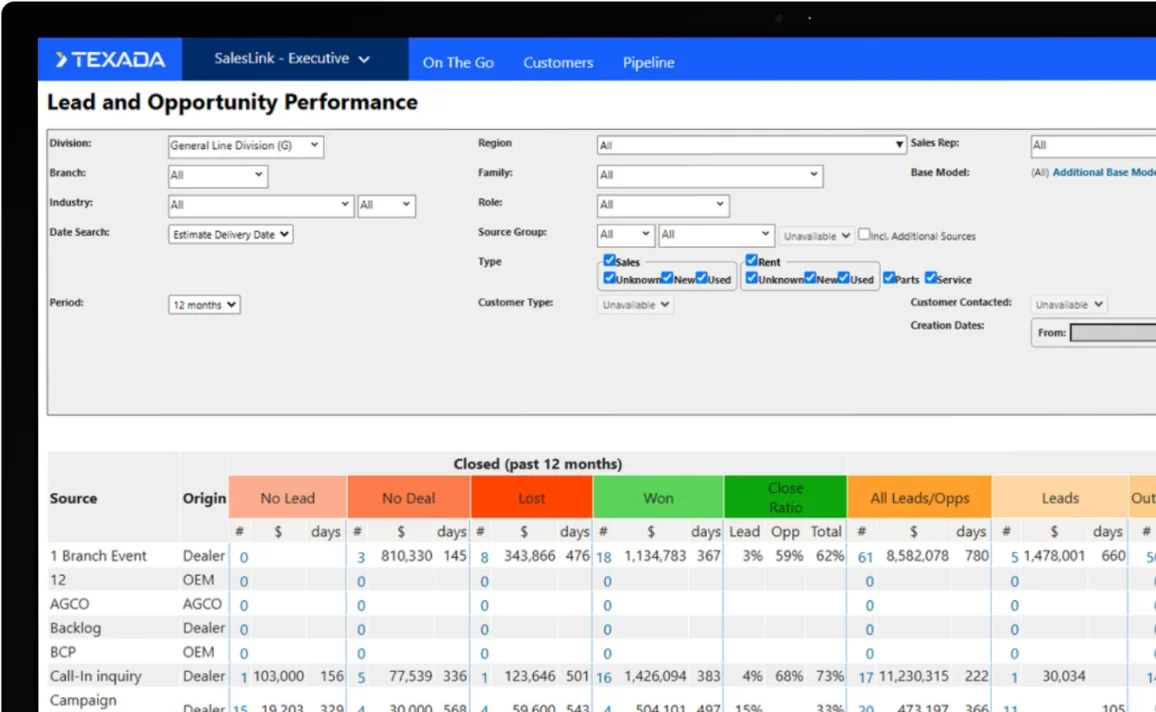Open the Source Group Unavailable dropdown

pos(817,236)
